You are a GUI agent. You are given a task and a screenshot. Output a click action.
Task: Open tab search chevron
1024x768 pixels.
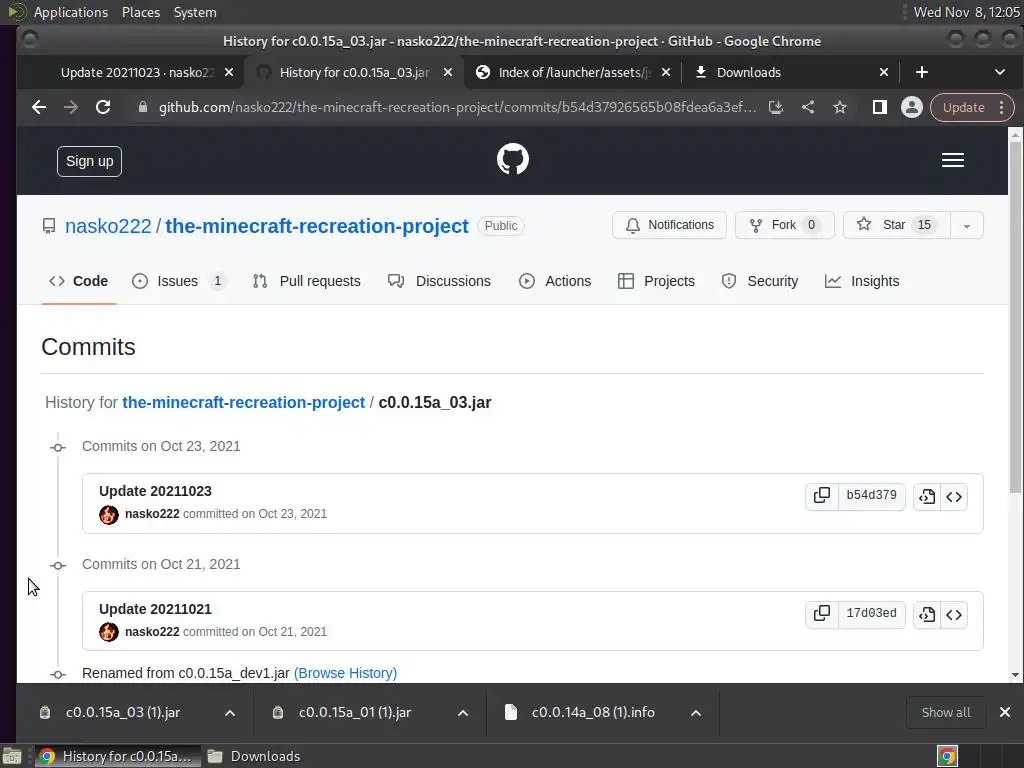click(1000, 72)
